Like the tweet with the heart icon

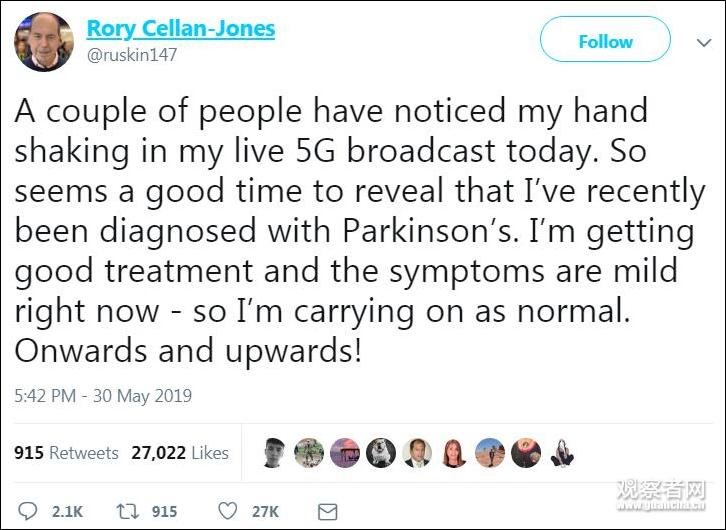[228, 511]
